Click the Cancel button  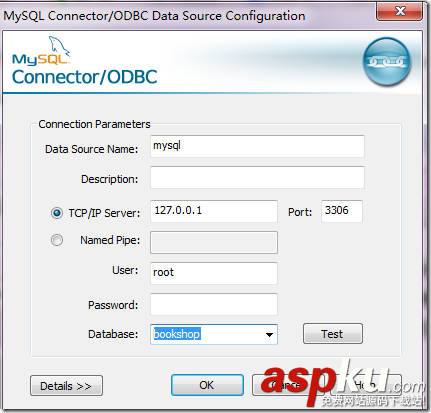click(x=289, y=385)
